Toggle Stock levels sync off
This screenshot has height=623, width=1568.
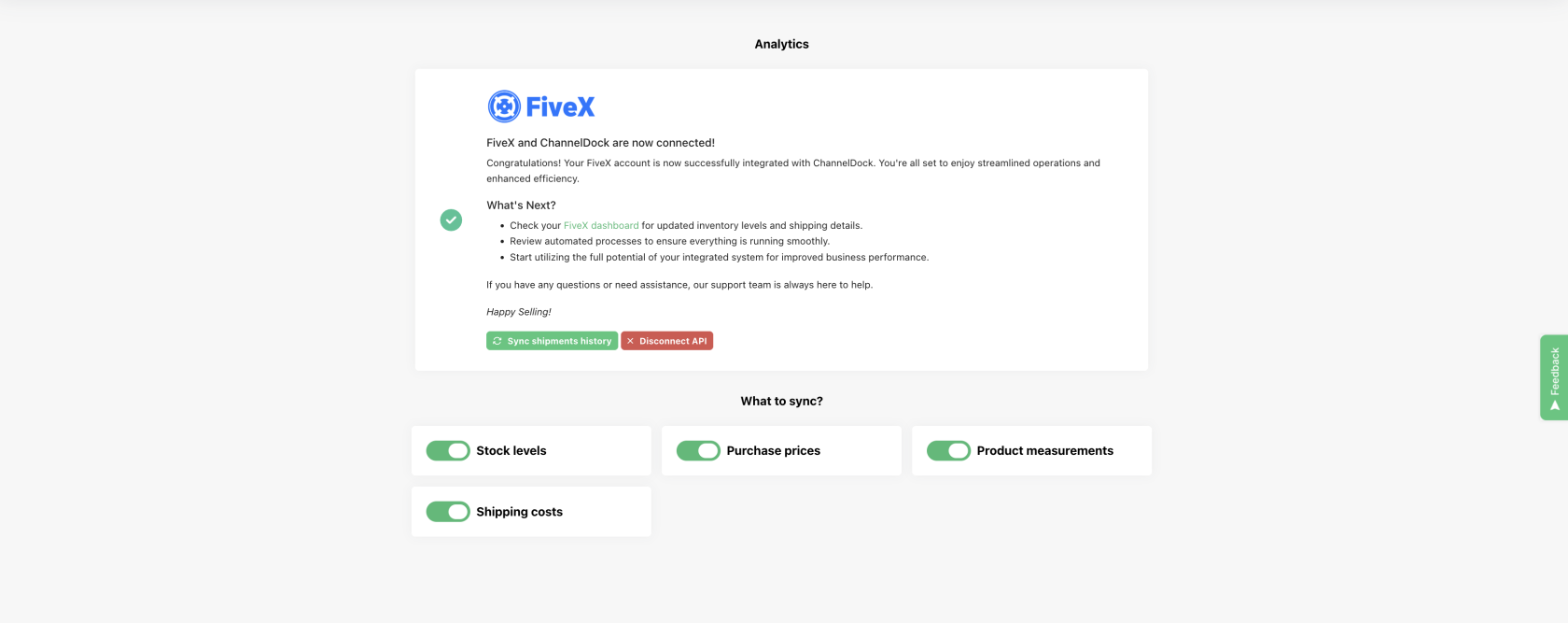click(448, 451)
